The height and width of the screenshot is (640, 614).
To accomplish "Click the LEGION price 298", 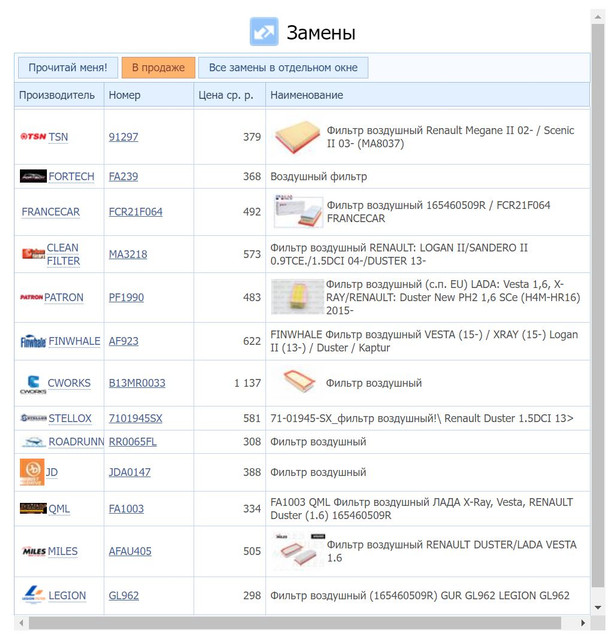I will 252,596.
